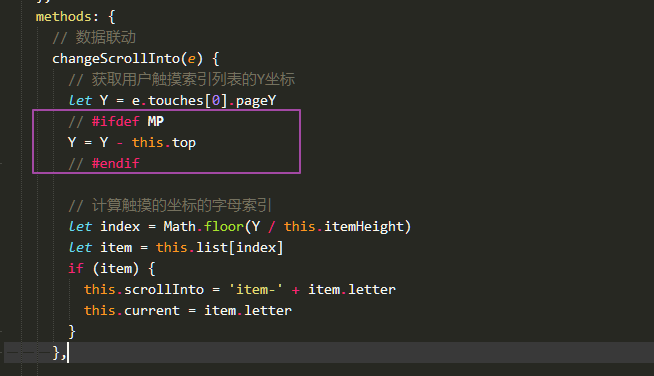Click the #ifdef directive text
This screenshot has height=376, width=654.
116,121
